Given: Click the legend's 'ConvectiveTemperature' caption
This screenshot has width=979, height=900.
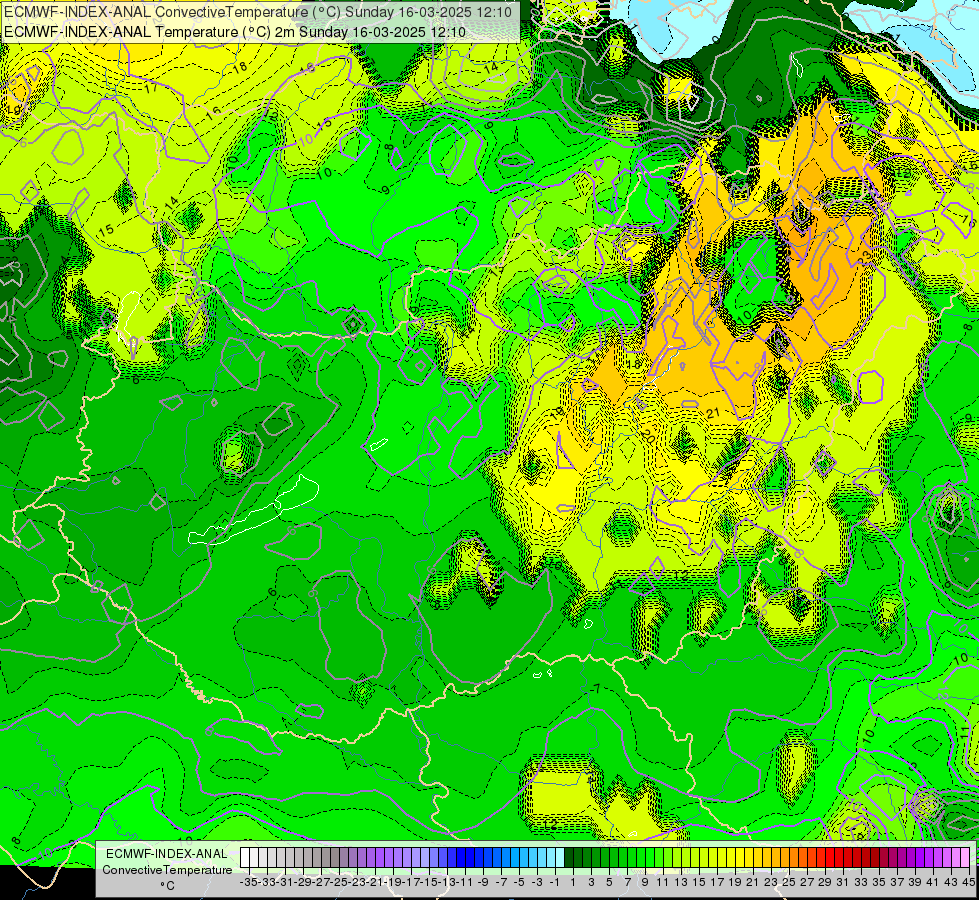Looking at the screenshot, I should pos(167,869).
